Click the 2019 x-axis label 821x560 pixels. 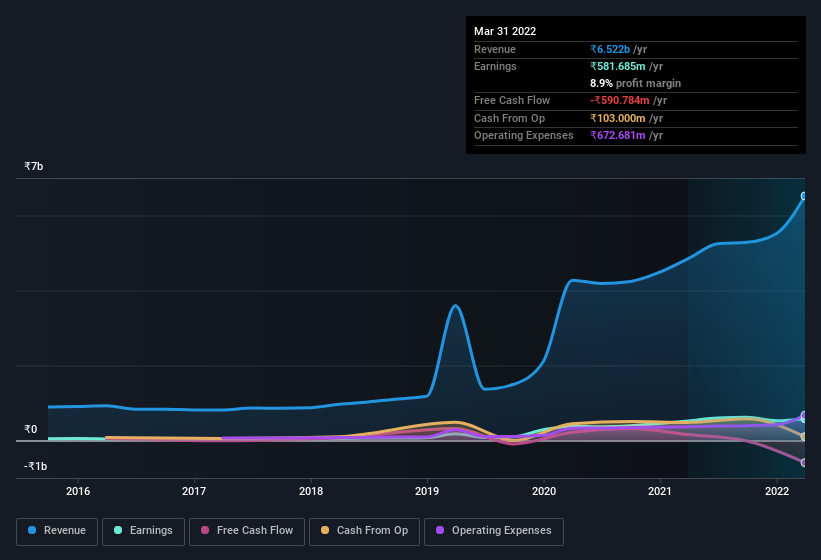pyautogui.click(x=427, y=491)
